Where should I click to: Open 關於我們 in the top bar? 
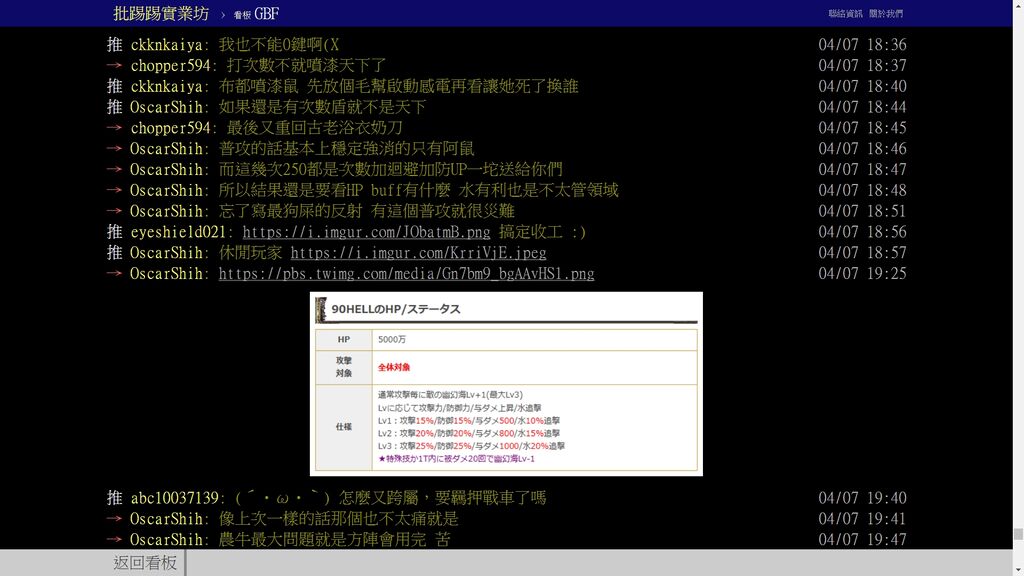885,14
